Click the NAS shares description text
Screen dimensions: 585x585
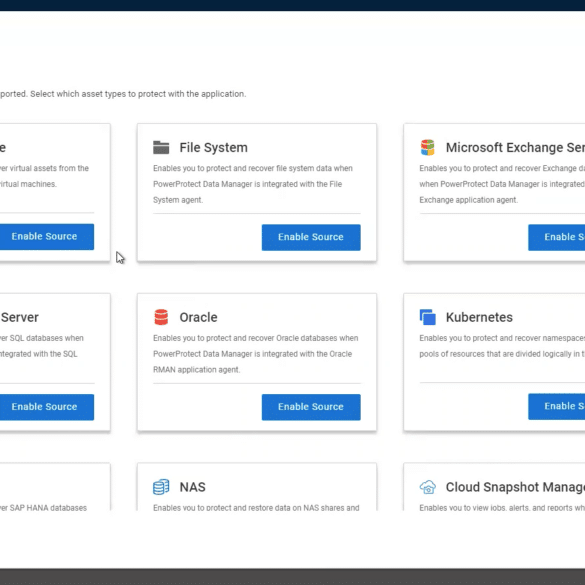pyautogui.click(x=256, y=507)
